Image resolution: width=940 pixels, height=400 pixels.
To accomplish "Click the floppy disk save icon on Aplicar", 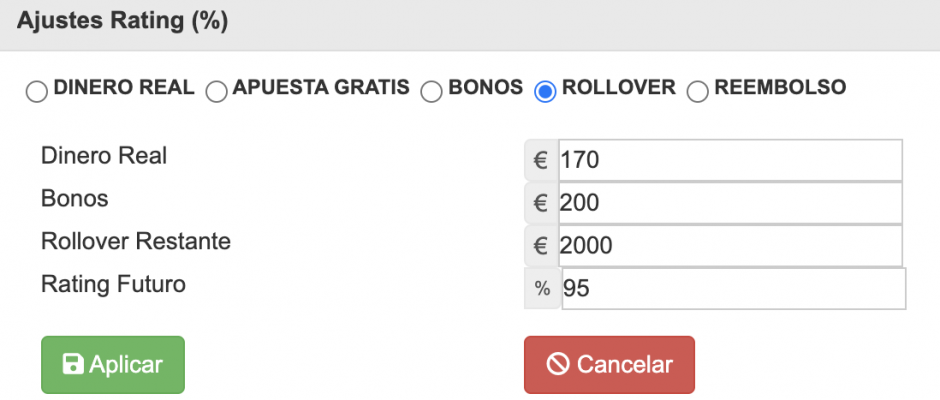I will [x=73, y=365].
